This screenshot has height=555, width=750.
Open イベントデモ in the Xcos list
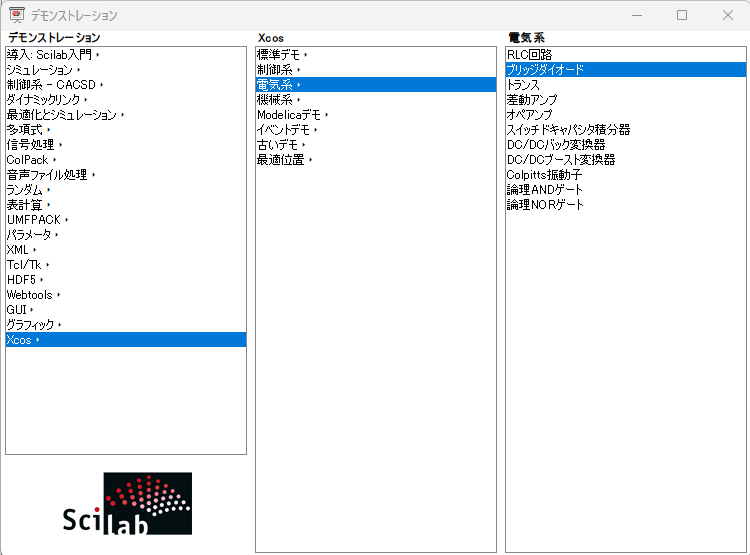pyautogui.click(x=376, y=130)
